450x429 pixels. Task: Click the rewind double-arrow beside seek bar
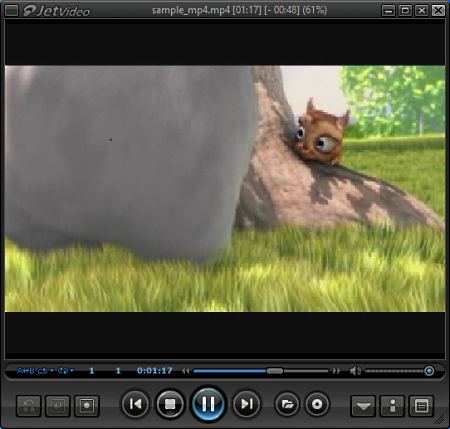point(186,371)
